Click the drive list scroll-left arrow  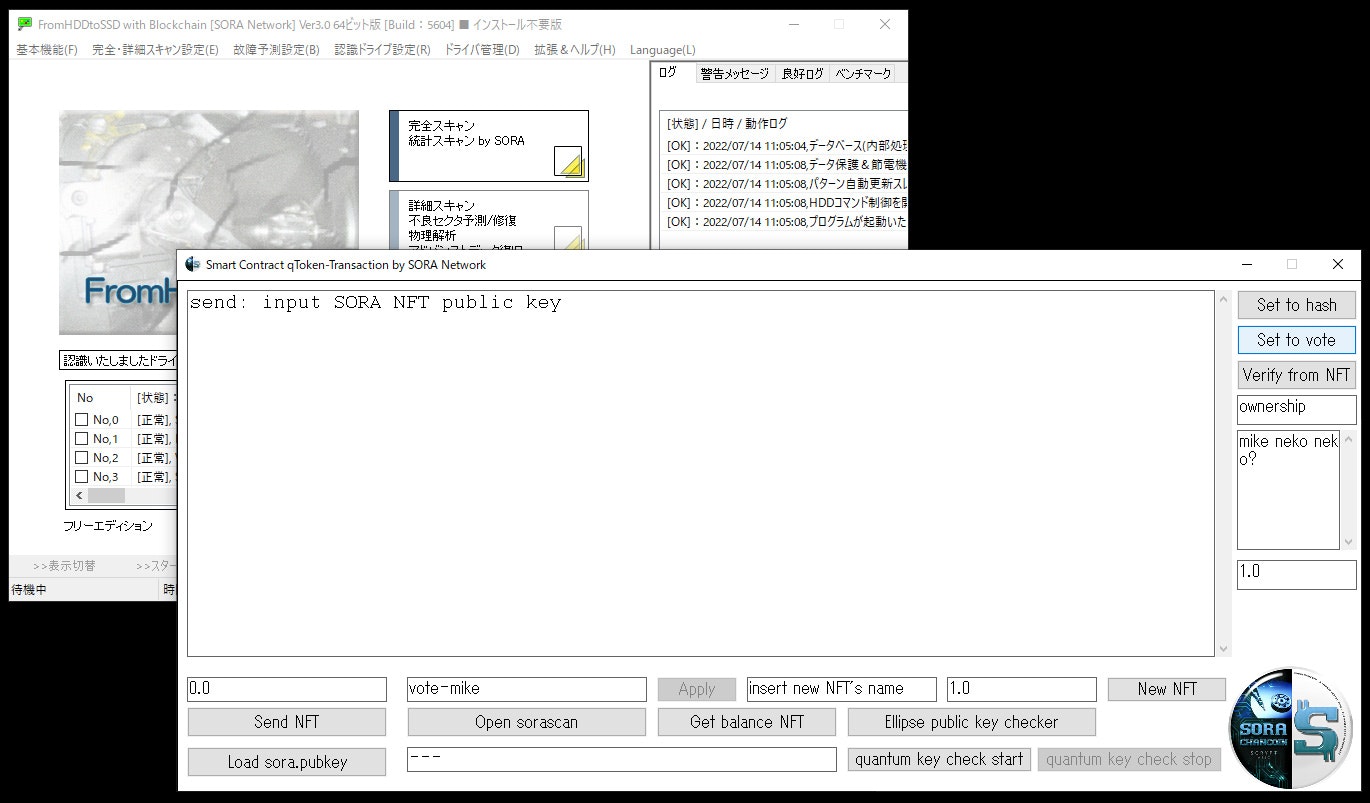pos(79,495)
